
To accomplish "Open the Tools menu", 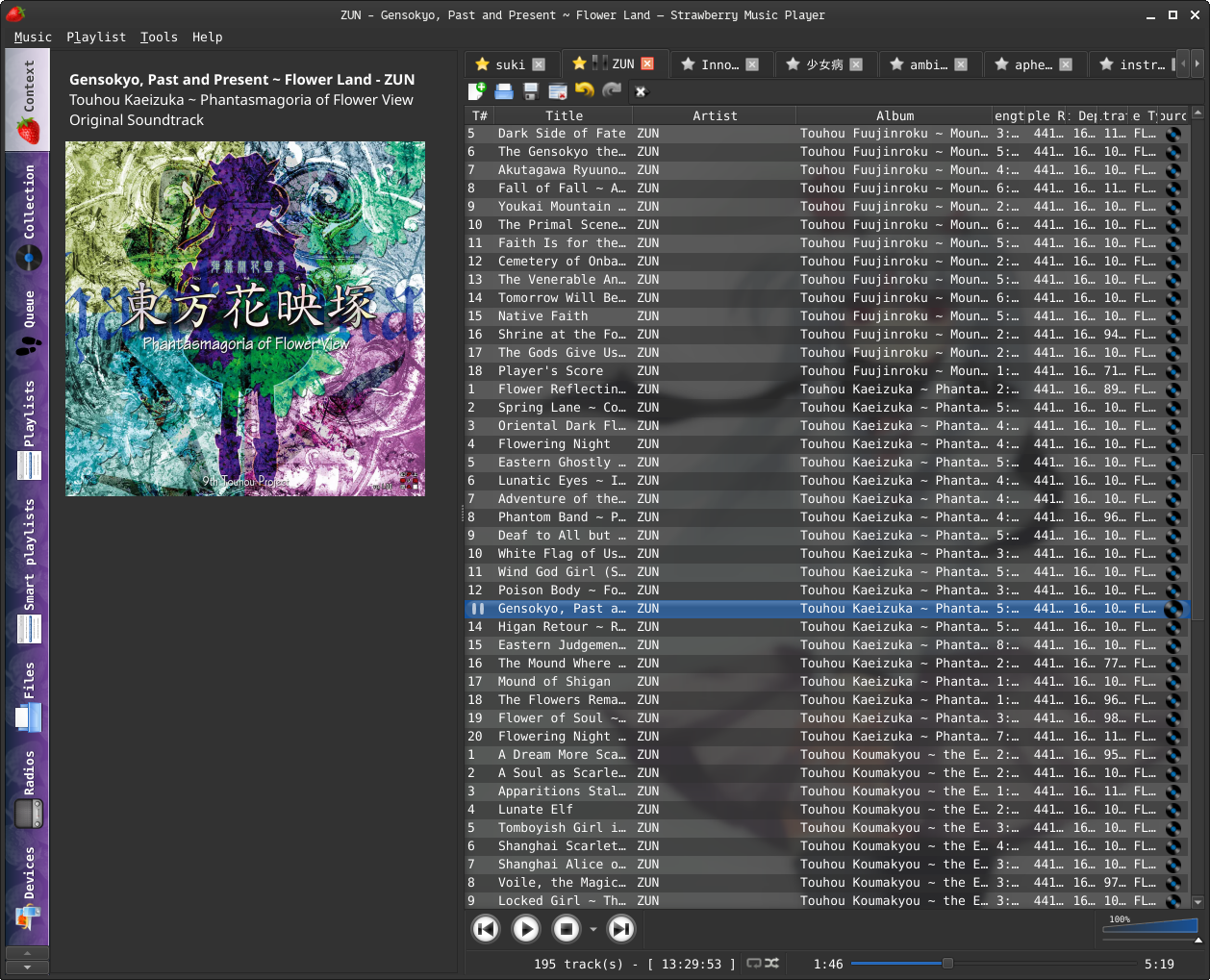I will [x=159, y=38].
